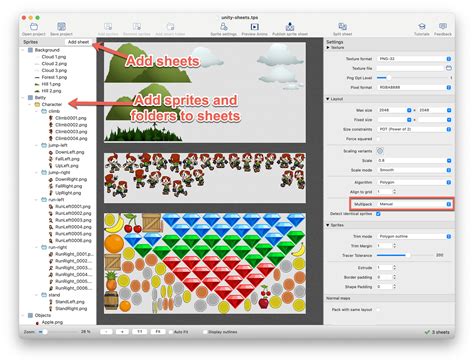The image size is (474, 364).
Task: Click the Publish sprite sheet icon
Action: pos(290,26)
